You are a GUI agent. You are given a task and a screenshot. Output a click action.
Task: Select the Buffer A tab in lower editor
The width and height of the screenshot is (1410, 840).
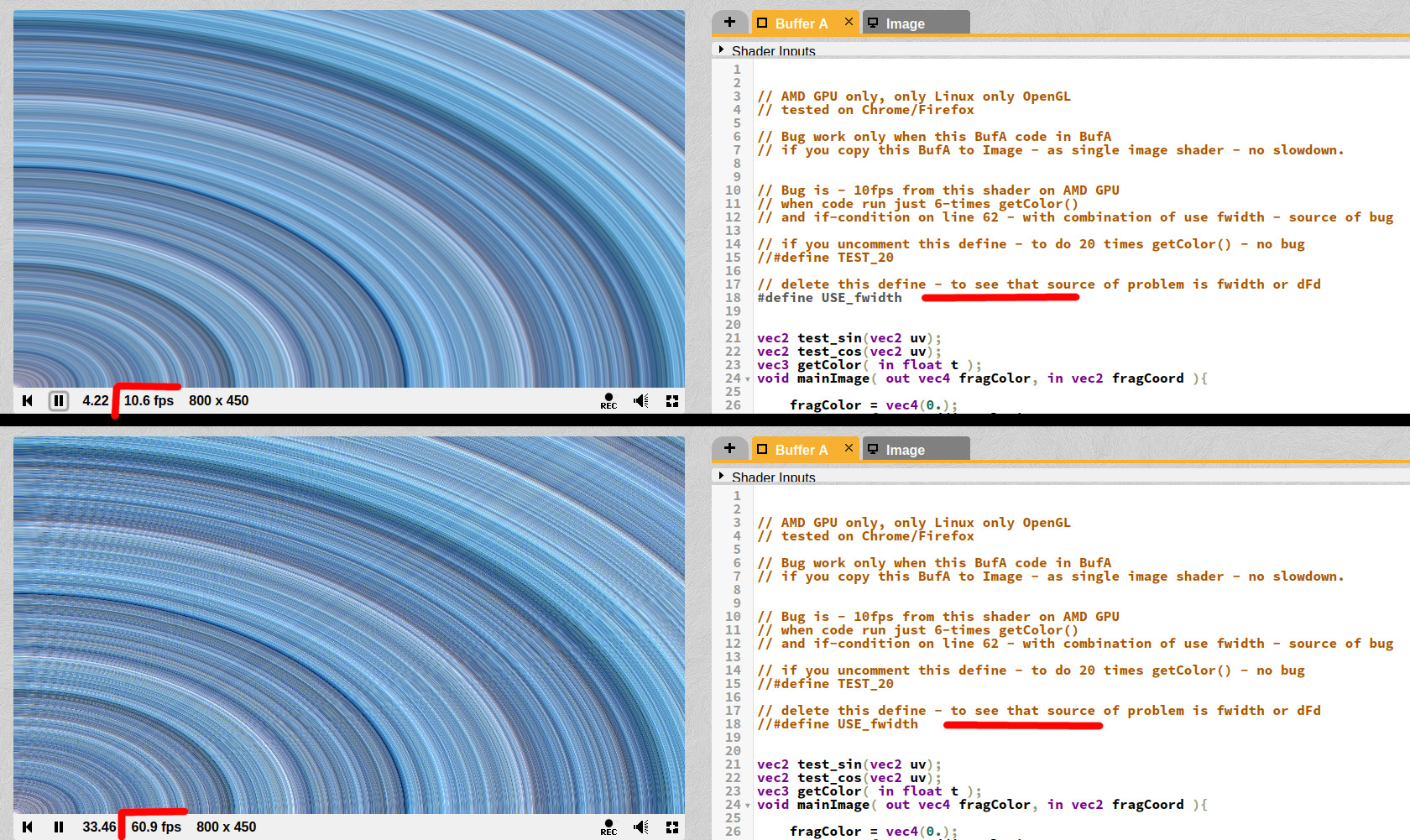[x=801, y=450]
